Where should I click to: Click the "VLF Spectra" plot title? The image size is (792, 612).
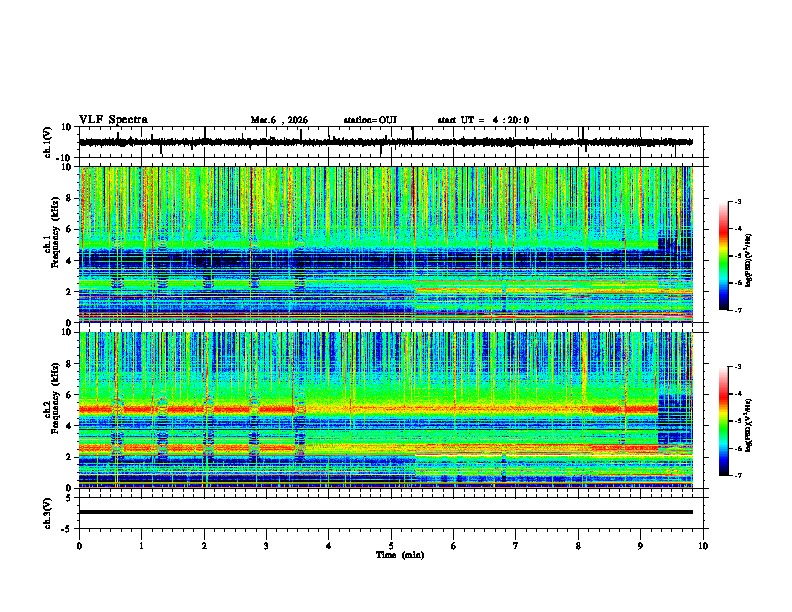[x=113, y=120]
